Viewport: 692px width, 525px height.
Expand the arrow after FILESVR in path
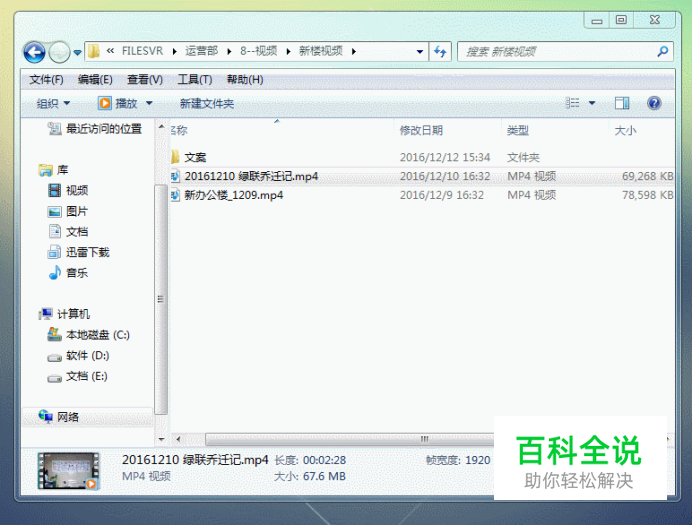(175, 52)
